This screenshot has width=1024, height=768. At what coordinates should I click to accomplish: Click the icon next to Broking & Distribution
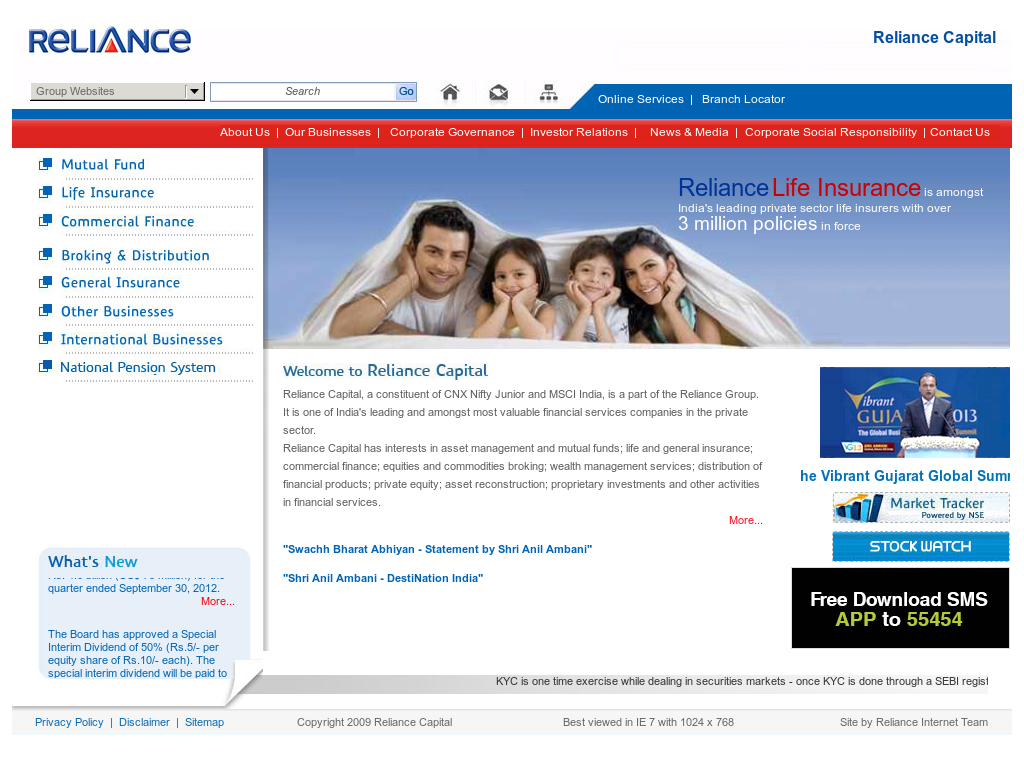tap(44, 254)
